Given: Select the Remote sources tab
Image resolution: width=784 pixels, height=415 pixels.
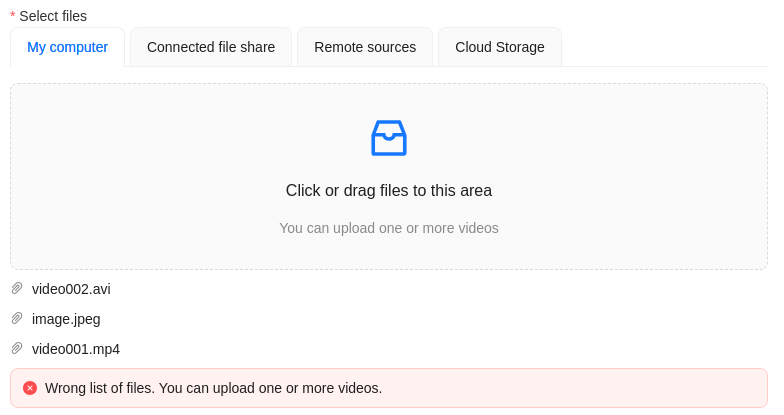Looking at the screenshot, I should [365, 47].
